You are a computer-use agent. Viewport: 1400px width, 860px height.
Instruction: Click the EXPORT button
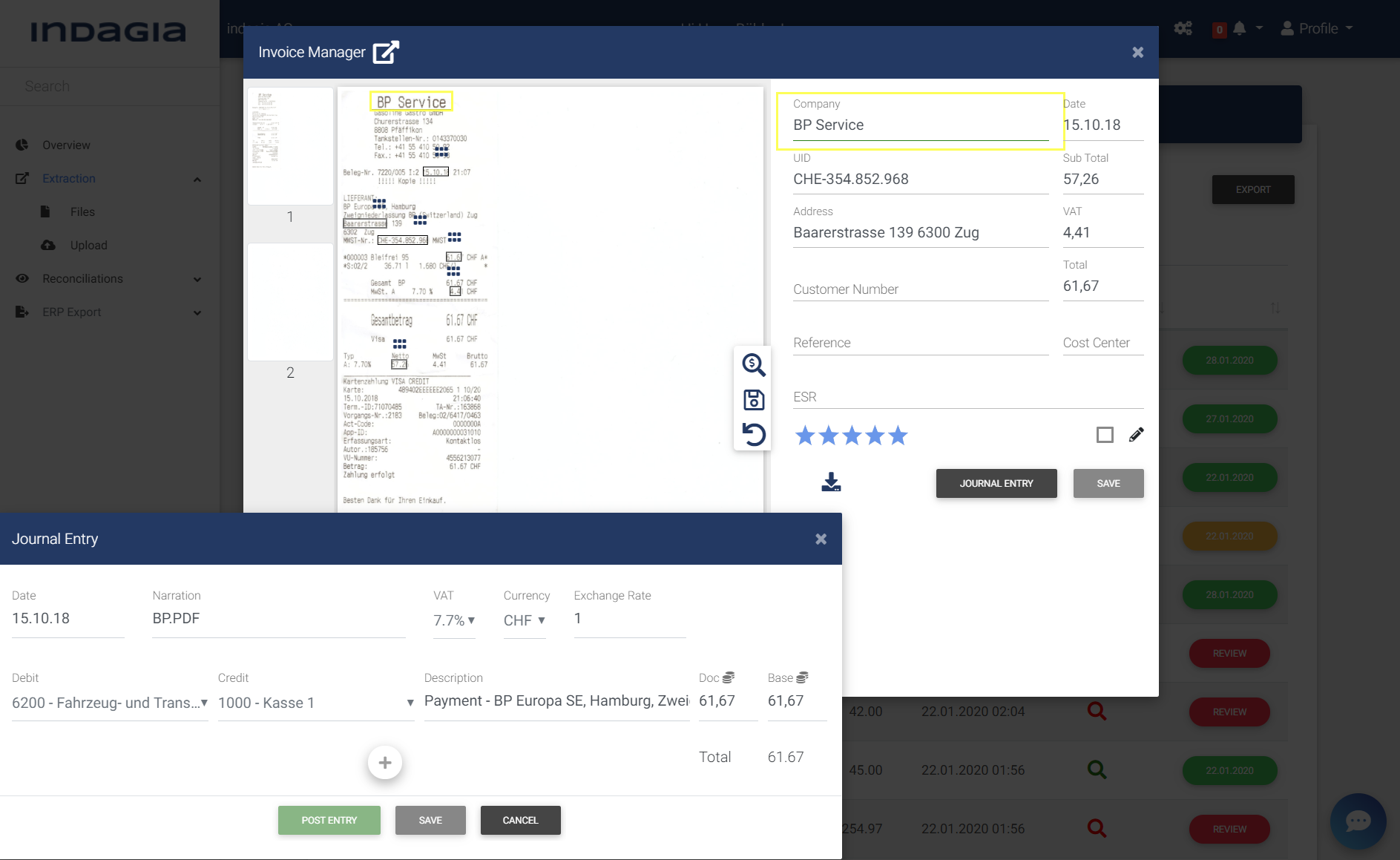[x=1253, y=189]
